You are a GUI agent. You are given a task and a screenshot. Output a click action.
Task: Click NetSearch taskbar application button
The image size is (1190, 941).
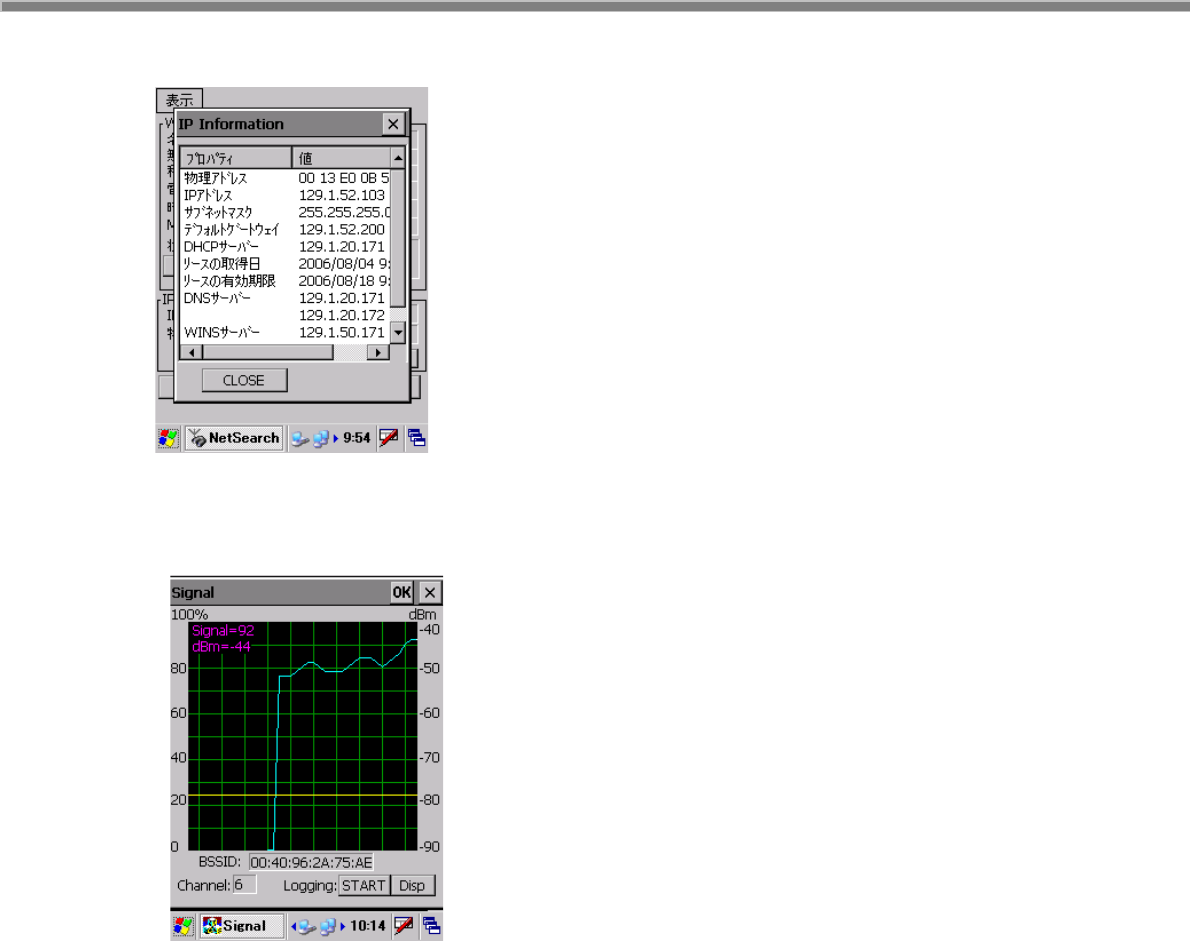(235, 438)
